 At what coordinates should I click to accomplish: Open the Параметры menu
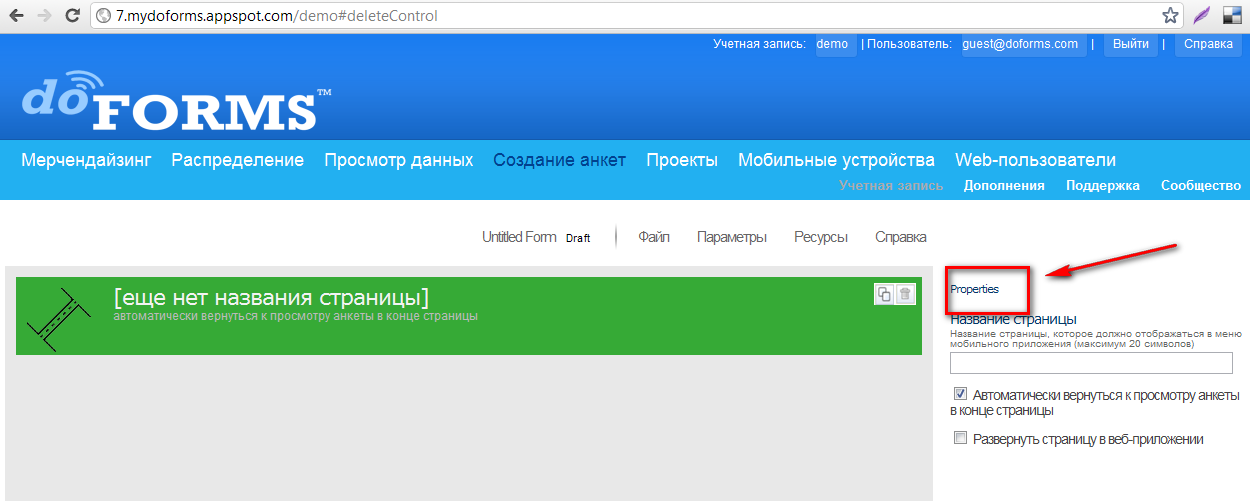[732, 237]
